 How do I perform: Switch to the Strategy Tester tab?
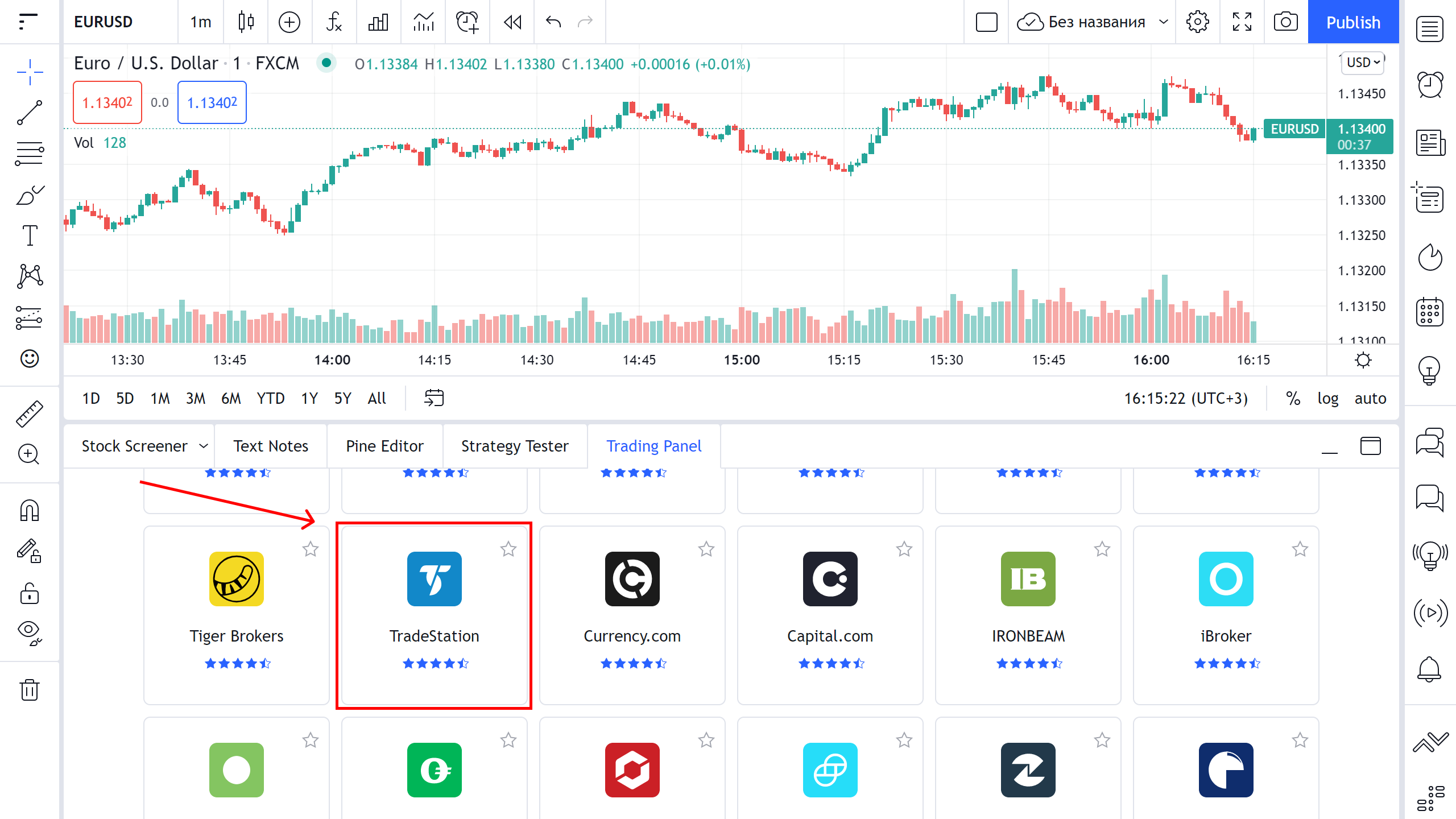point(515,446)
